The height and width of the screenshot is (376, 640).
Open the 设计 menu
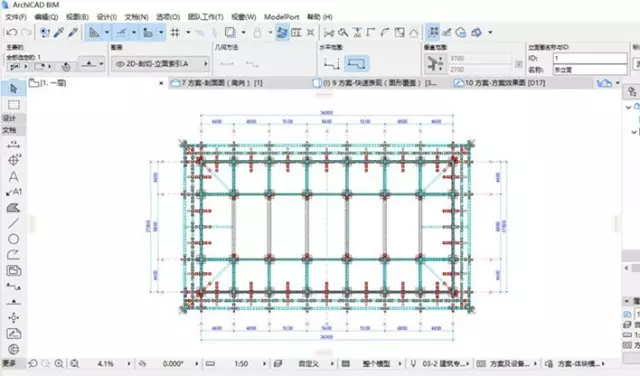coord(107,17)
